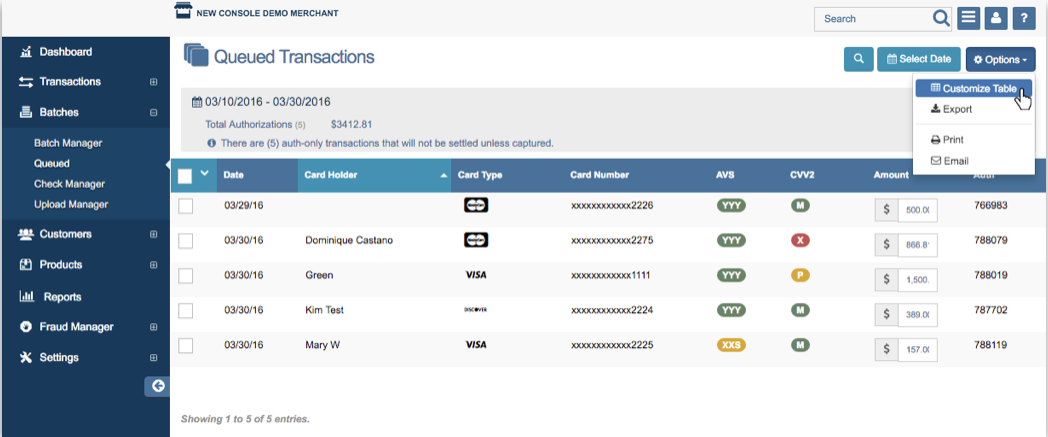1048x437 pixels.
Task: Choose Customize Table from Options menu
Action: 973,88
